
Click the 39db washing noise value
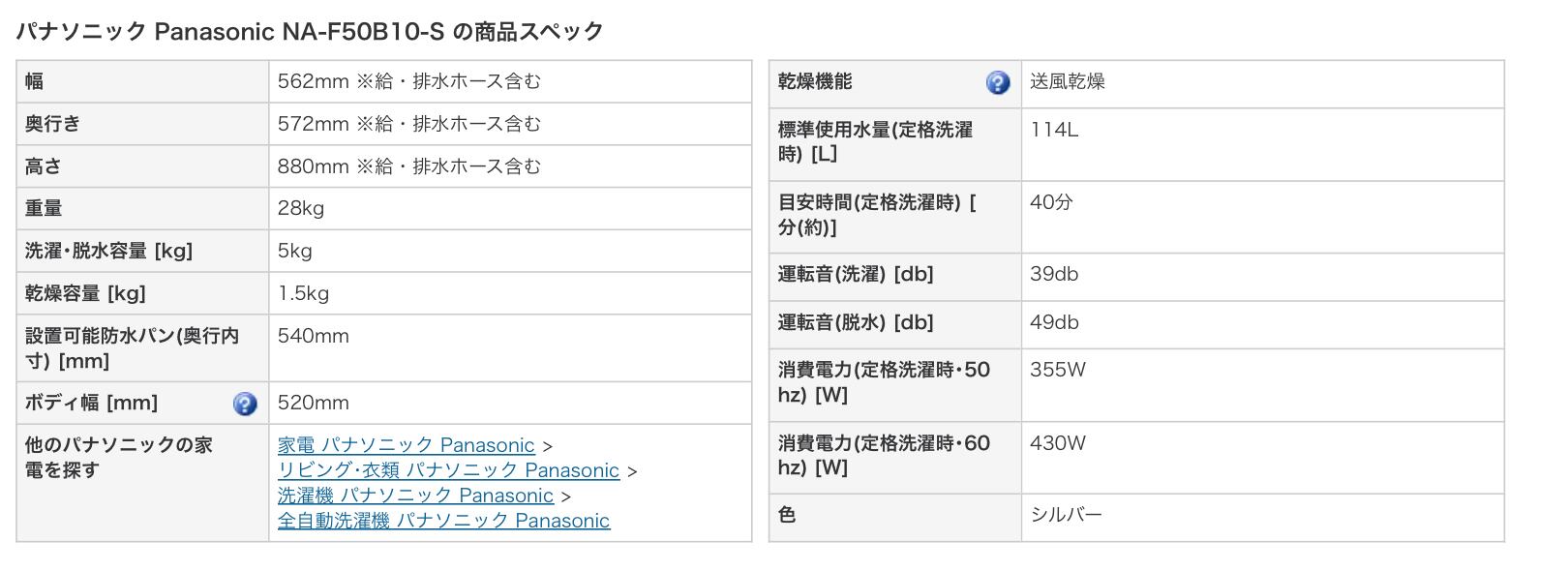(x=1054, y=274)
